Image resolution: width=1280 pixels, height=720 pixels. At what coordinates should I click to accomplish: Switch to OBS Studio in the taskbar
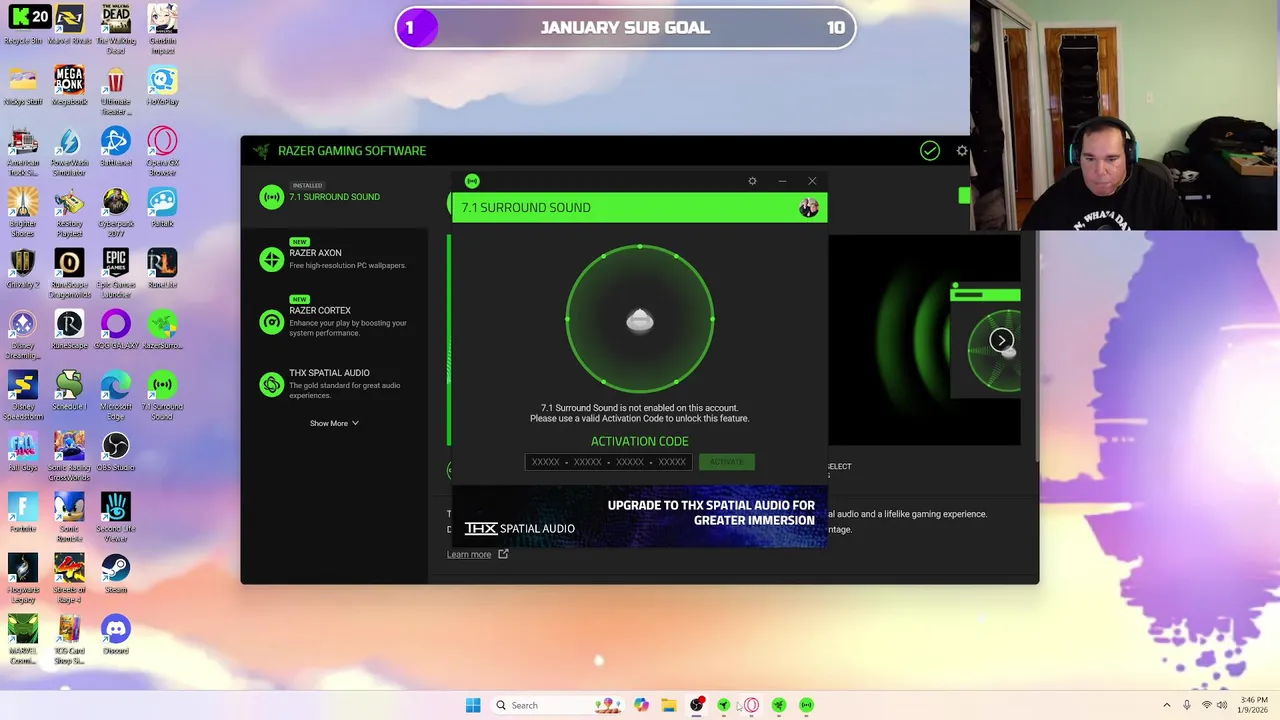click(x=697, y=705)
